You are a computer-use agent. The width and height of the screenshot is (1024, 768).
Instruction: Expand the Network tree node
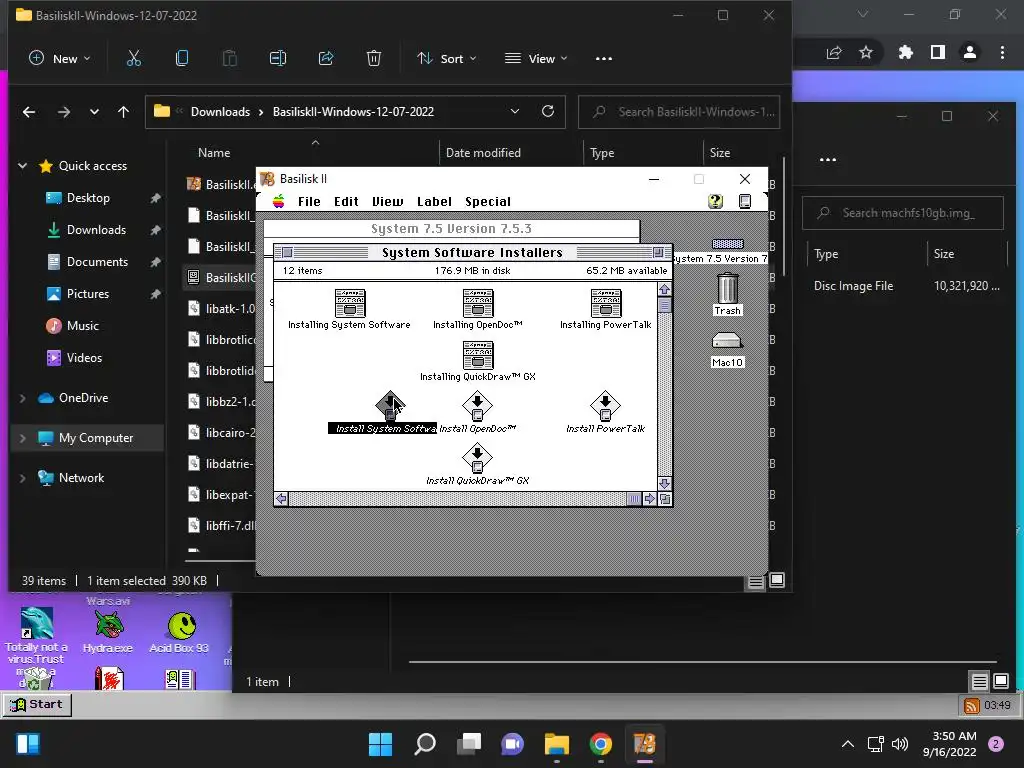click(x=23, y=478)
